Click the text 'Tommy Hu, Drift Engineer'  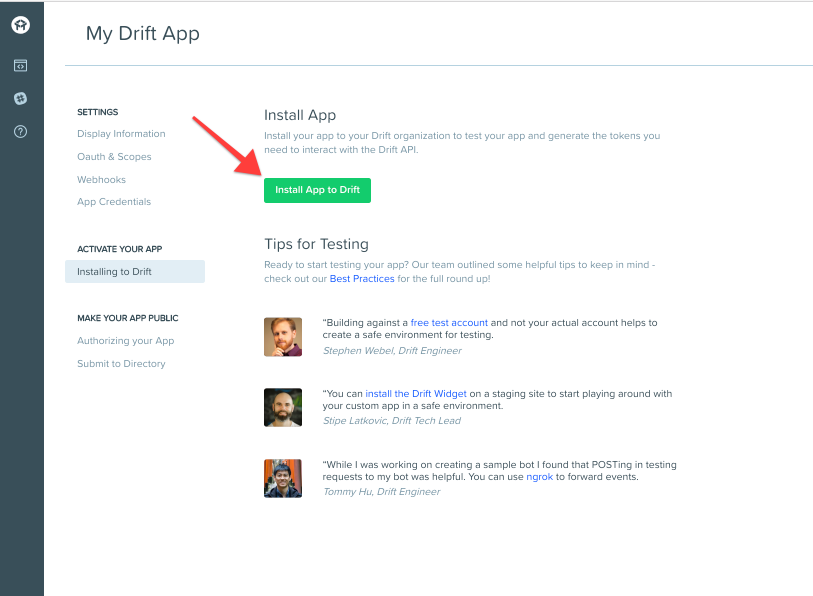click(x=382, y=492)
